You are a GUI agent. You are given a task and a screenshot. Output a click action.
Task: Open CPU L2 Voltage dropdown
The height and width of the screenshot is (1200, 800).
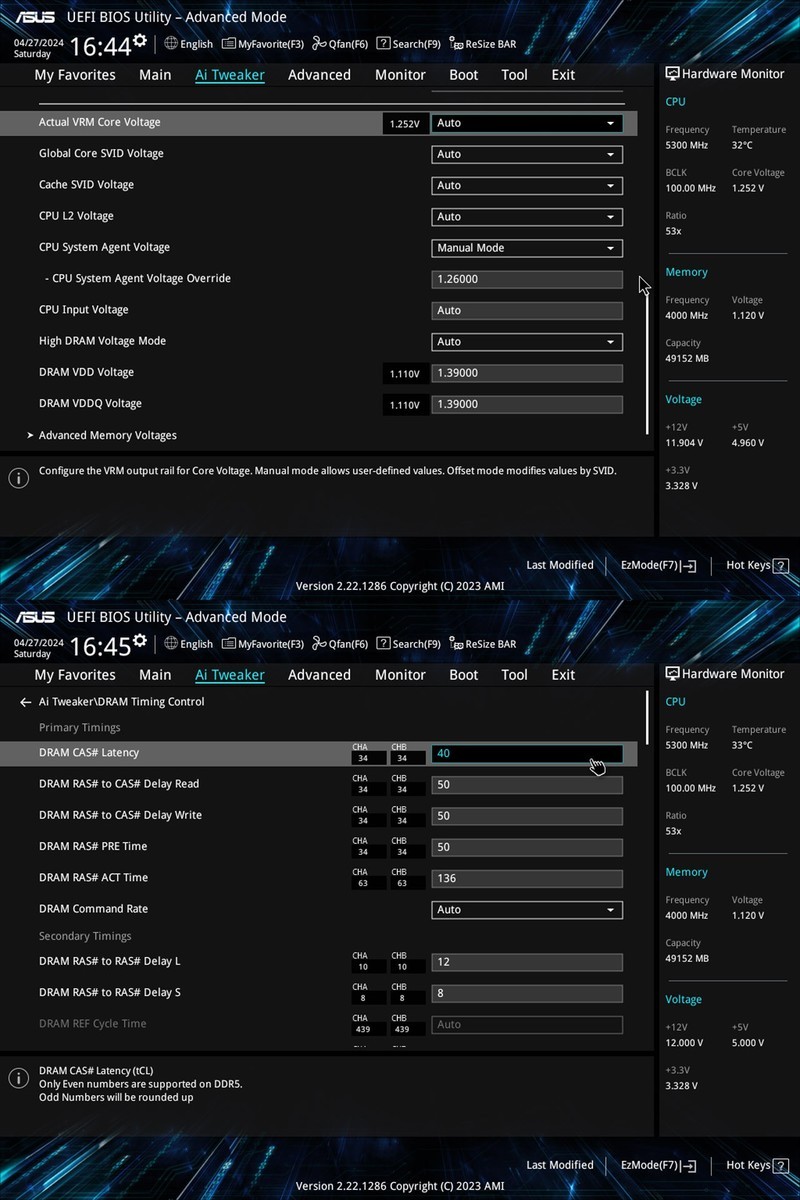click(x=527, y=216)
